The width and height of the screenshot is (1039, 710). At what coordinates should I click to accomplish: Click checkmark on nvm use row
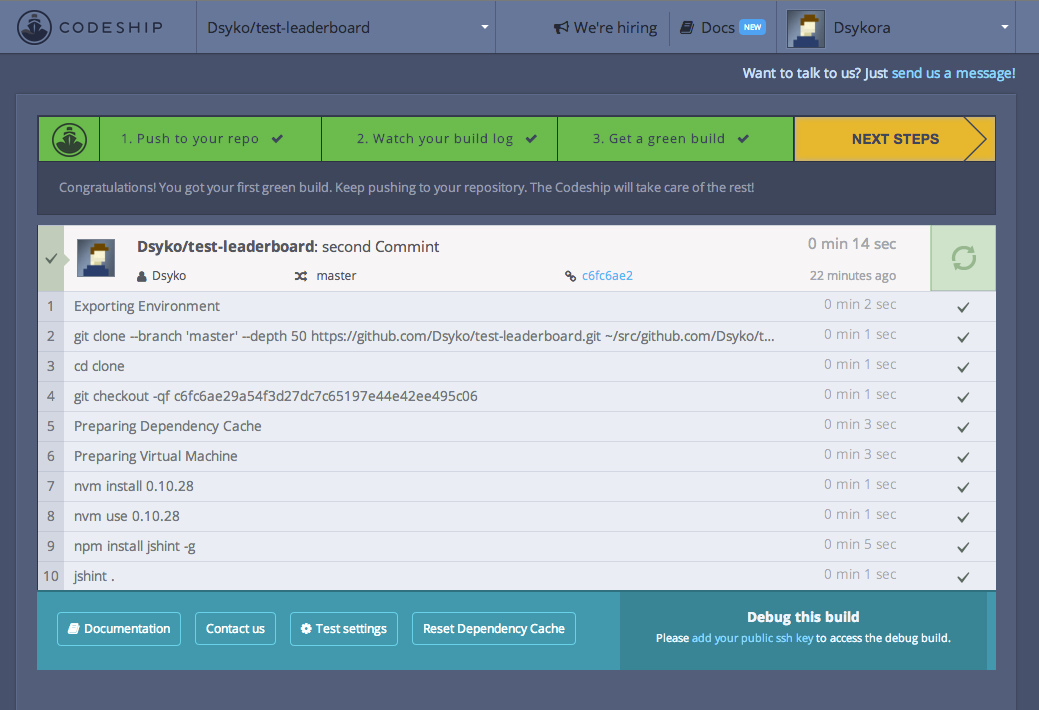963,516
